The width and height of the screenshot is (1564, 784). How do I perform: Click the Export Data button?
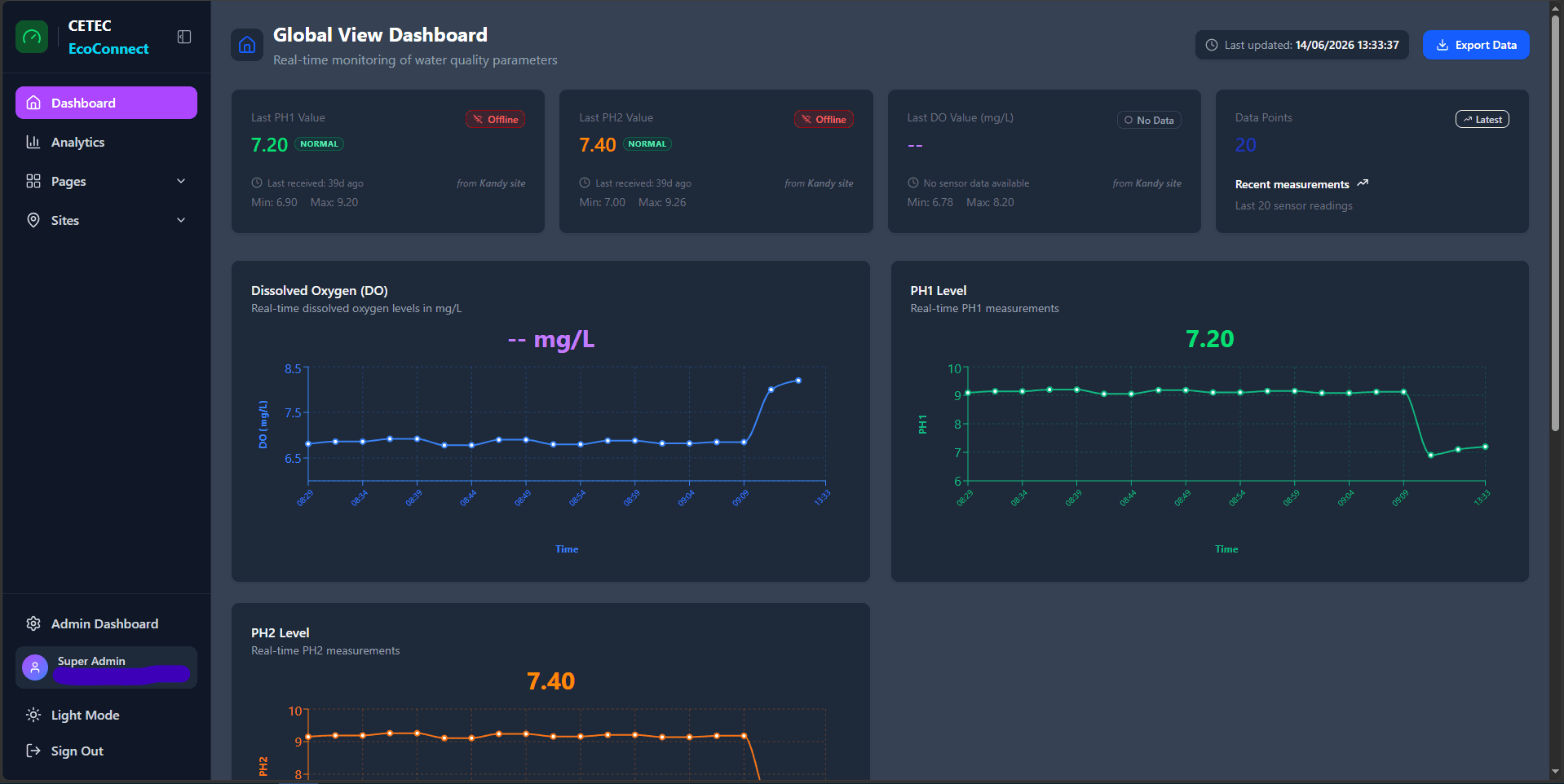click(1476, 45)
